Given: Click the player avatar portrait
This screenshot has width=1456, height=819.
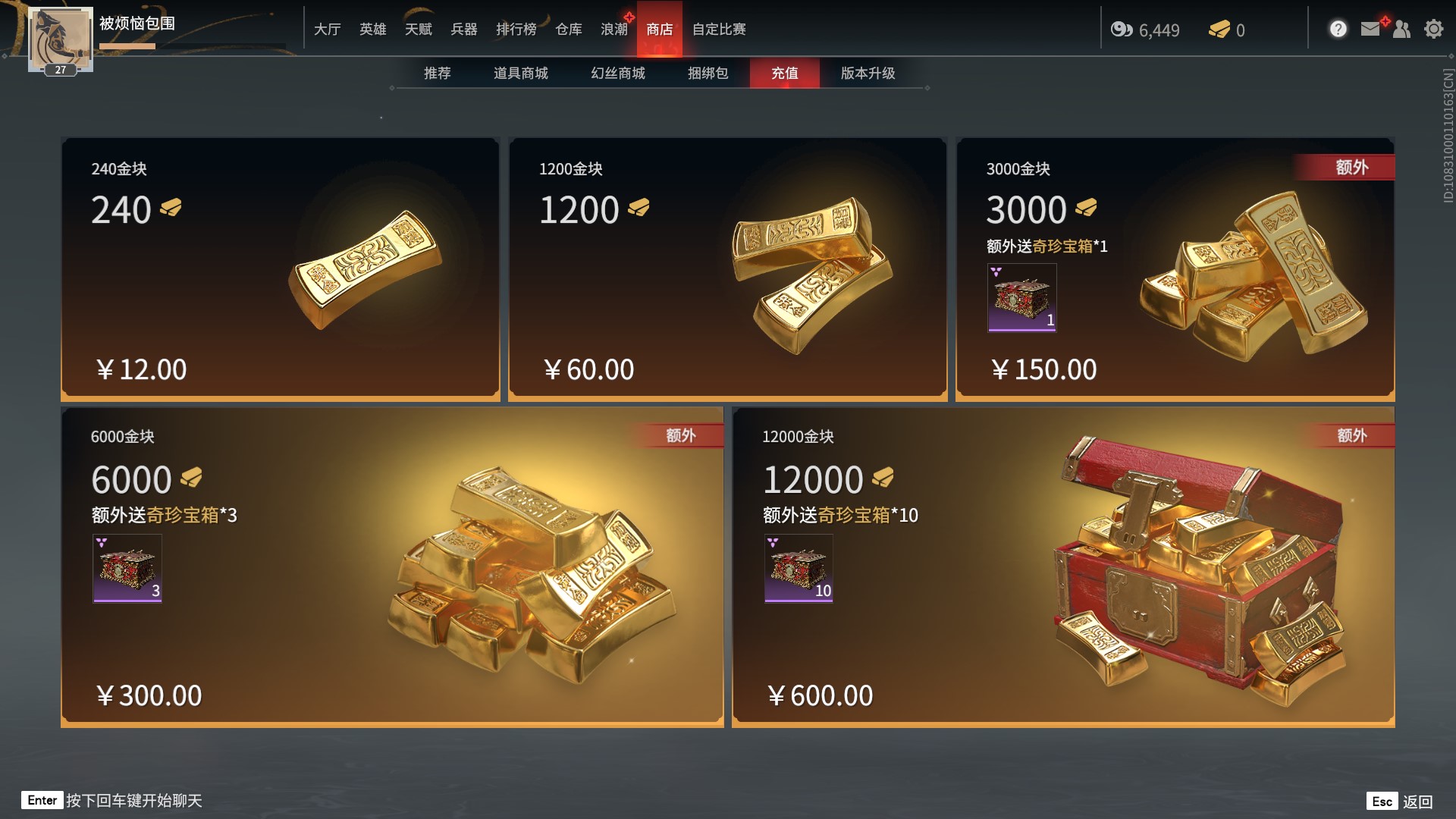Looking at the screenshot, I should click(61, 39).
